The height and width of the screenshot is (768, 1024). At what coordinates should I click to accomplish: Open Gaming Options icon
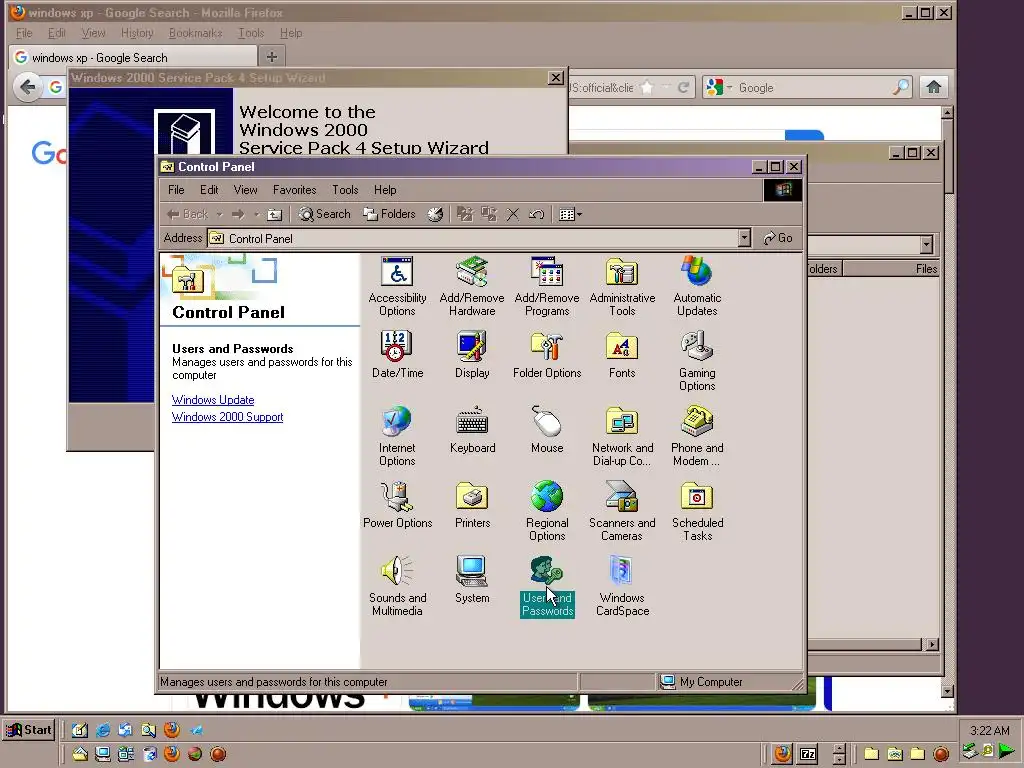coord(697,361)
